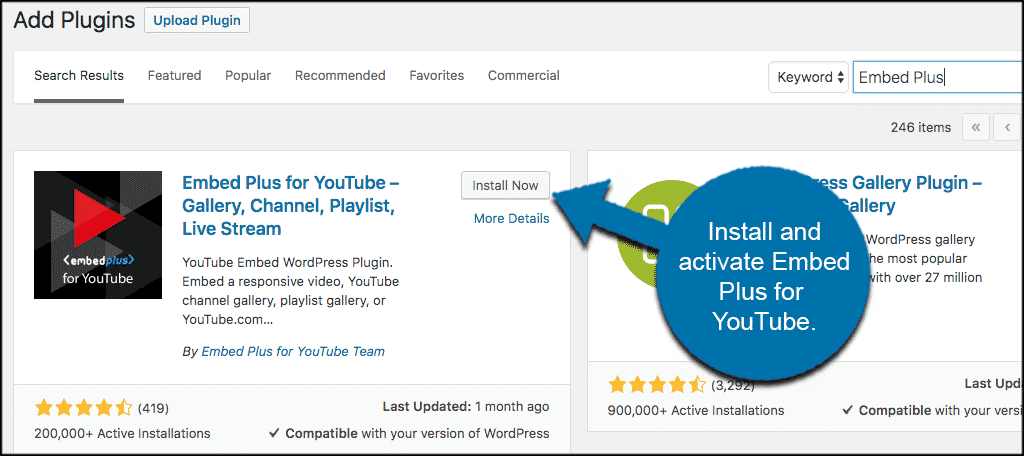Open Embed Plus for YouTube Team author link
This screenshot has height=456, width=1024.
click(293, 351)
